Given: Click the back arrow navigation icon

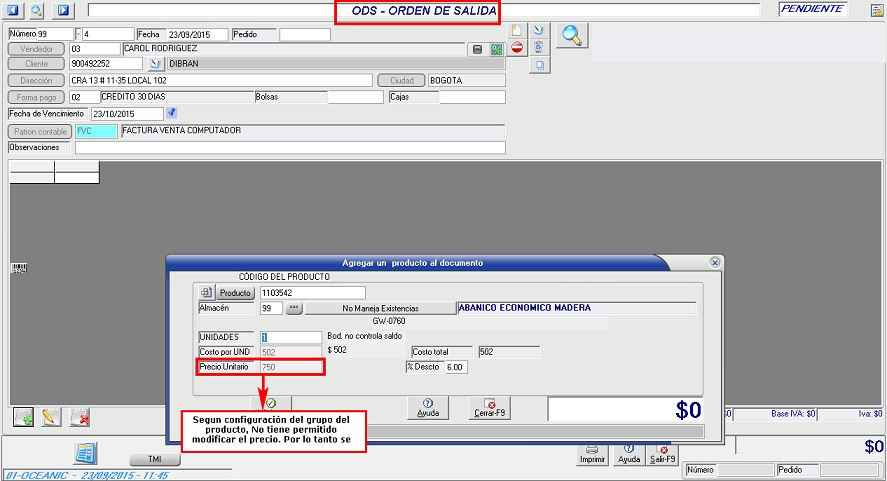Looking at the screenshot, I should click(x=14, y=10).
